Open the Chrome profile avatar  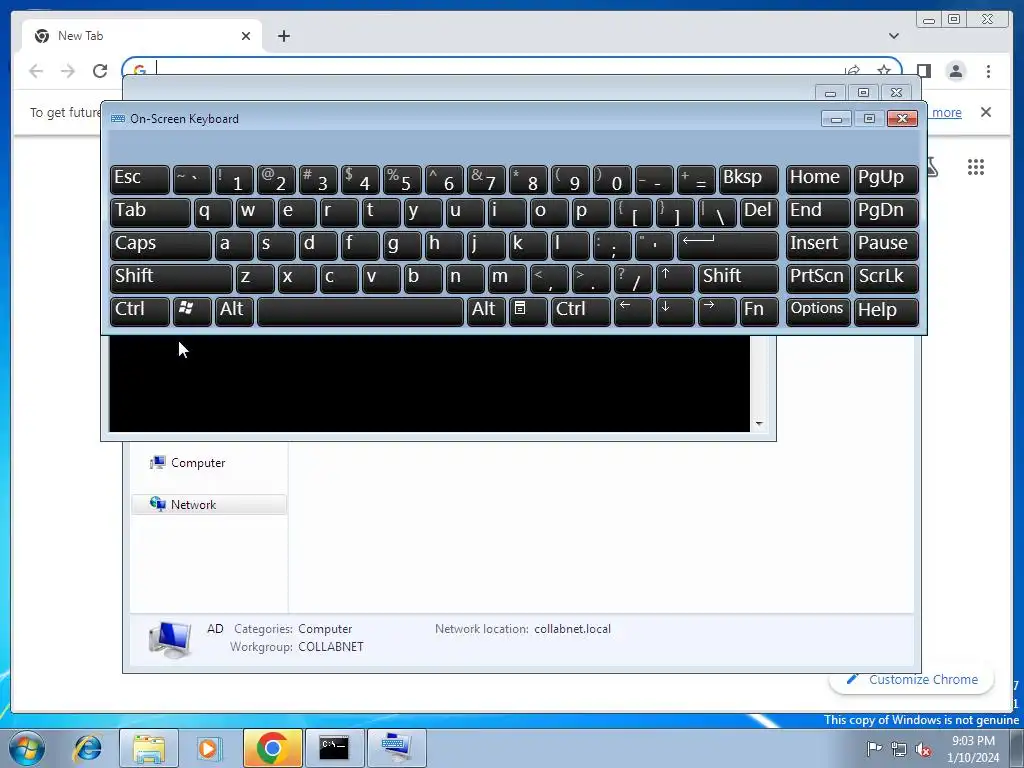[955, 71]
